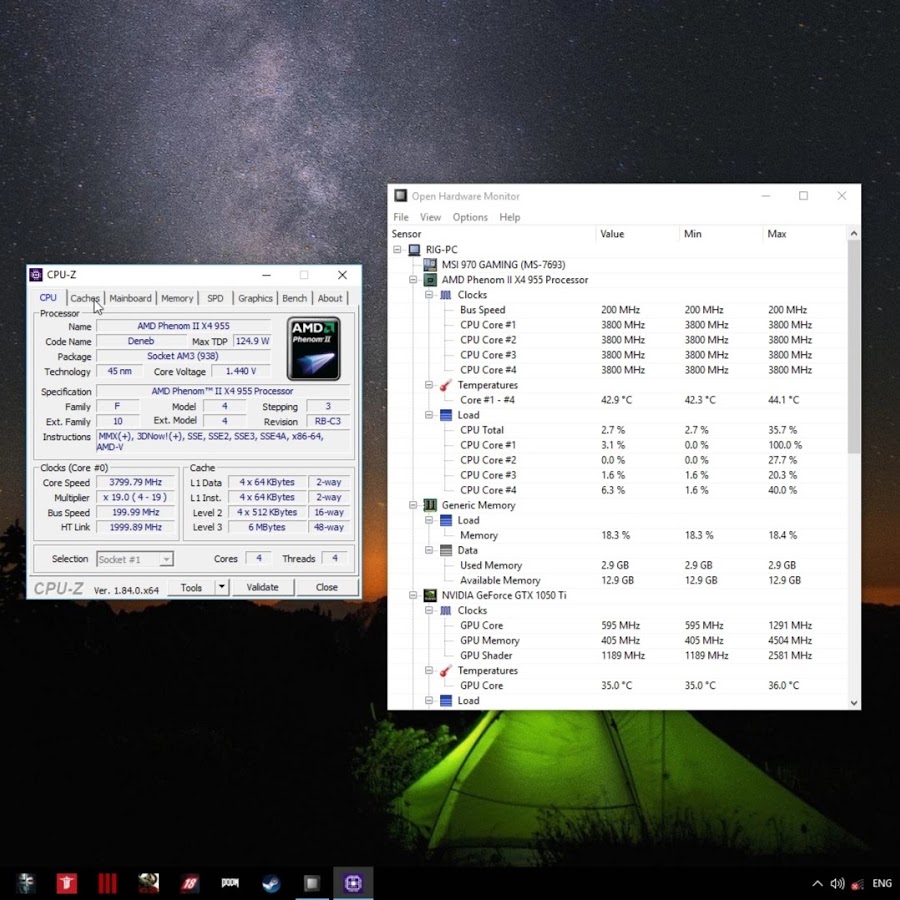
Task: Open the red triple-bar game taskbar icon
Action: coord(107,883)
